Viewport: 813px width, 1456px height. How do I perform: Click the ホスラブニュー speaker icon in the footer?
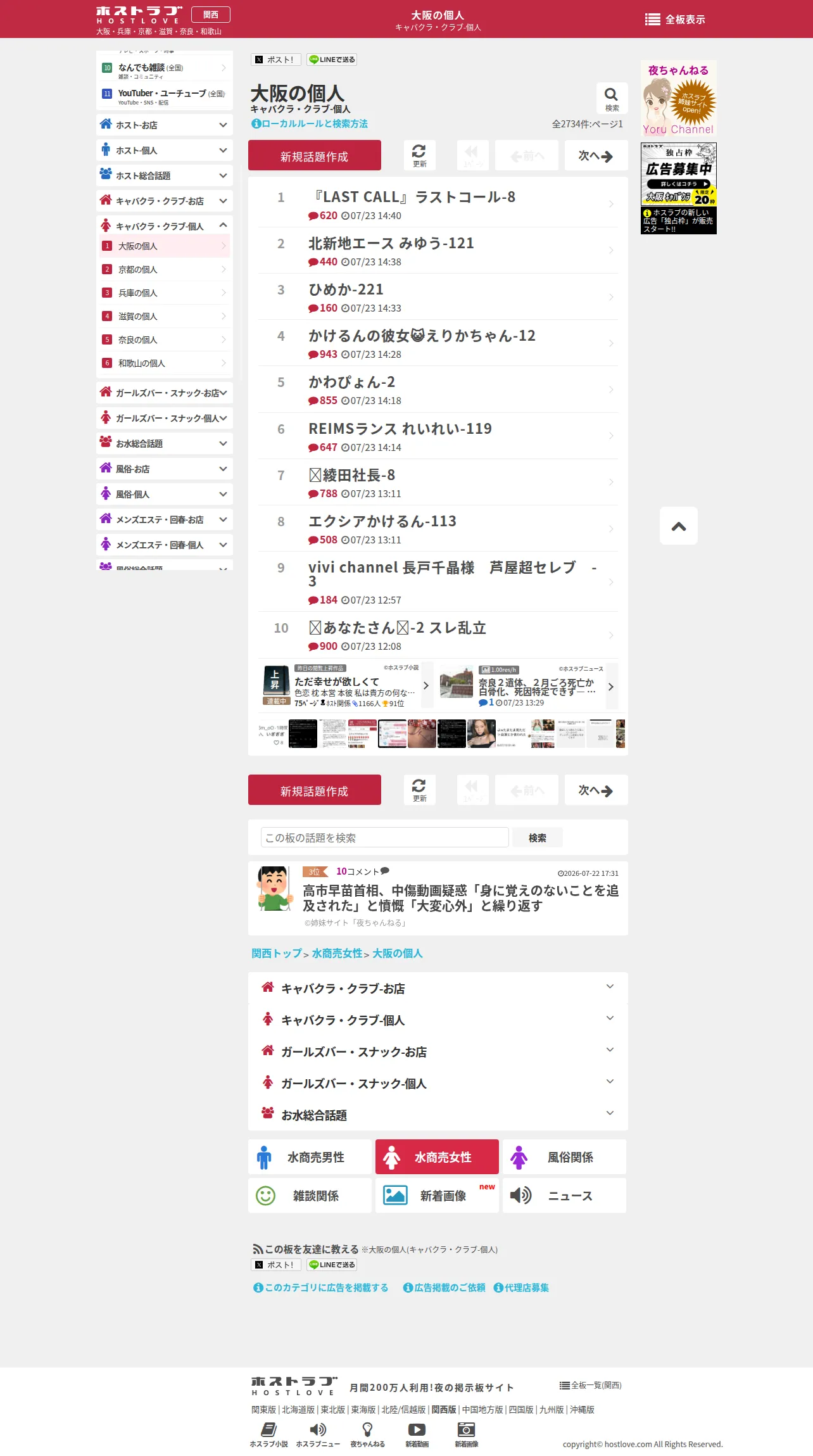[x=318, y=1429]
